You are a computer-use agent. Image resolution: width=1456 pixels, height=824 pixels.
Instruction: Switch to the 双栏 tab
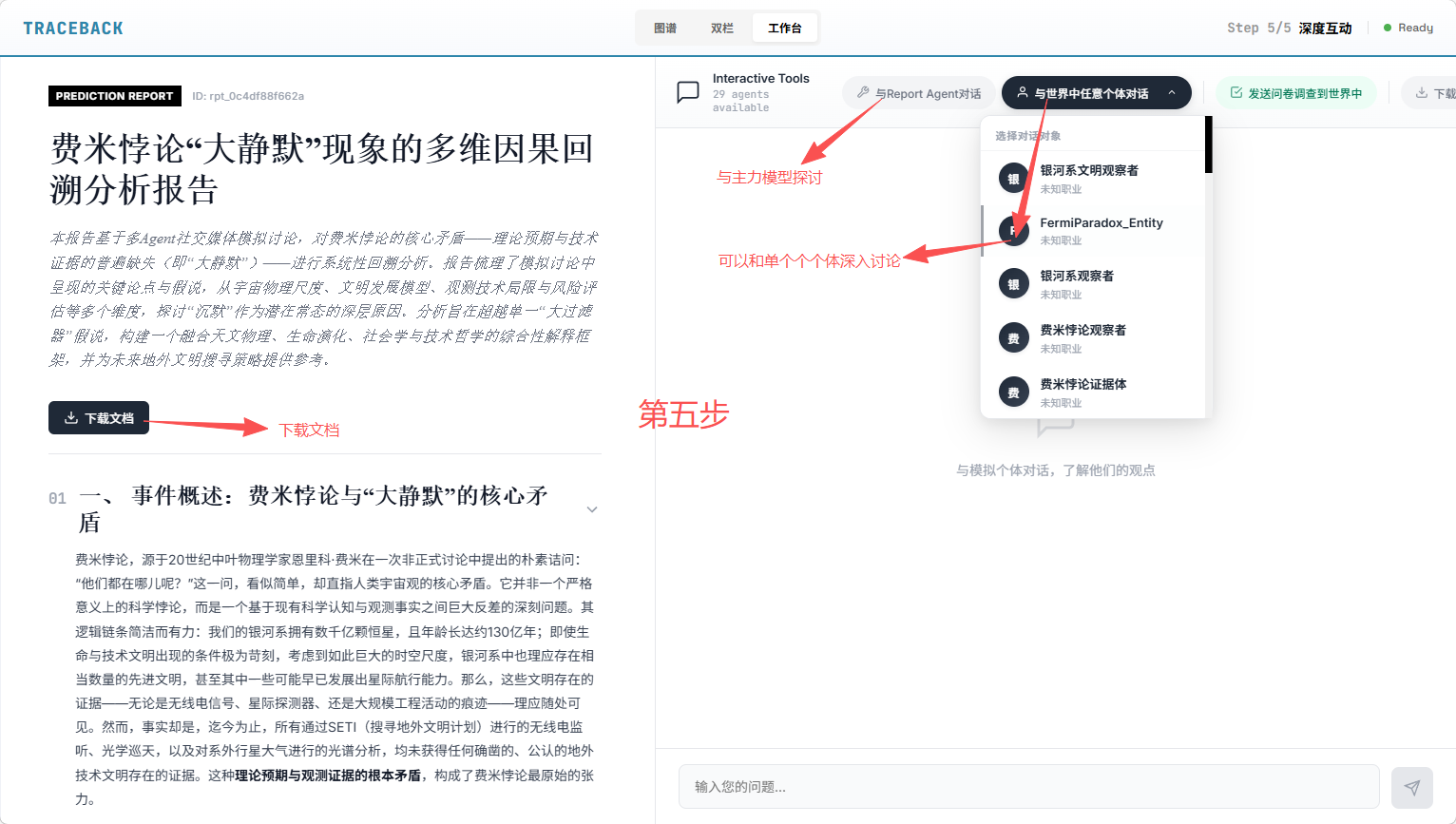click(722, 28)
